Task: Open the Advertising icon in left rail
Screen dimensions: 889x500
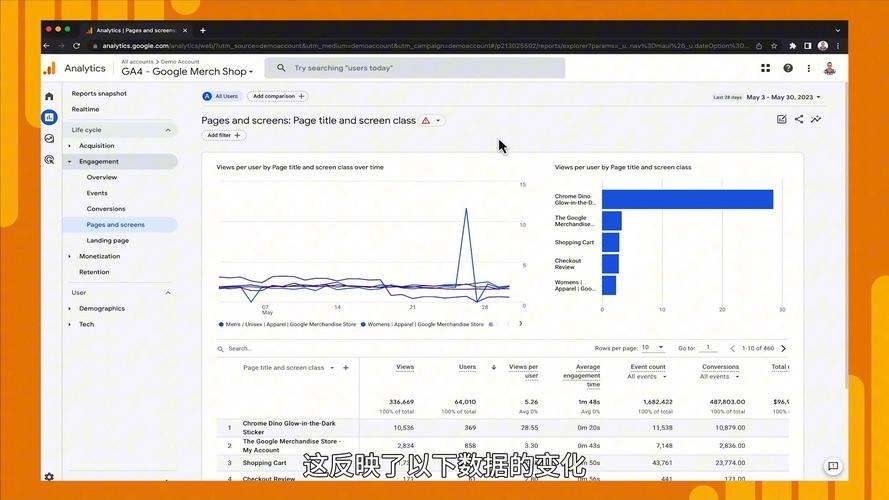Action: [49, 159]
